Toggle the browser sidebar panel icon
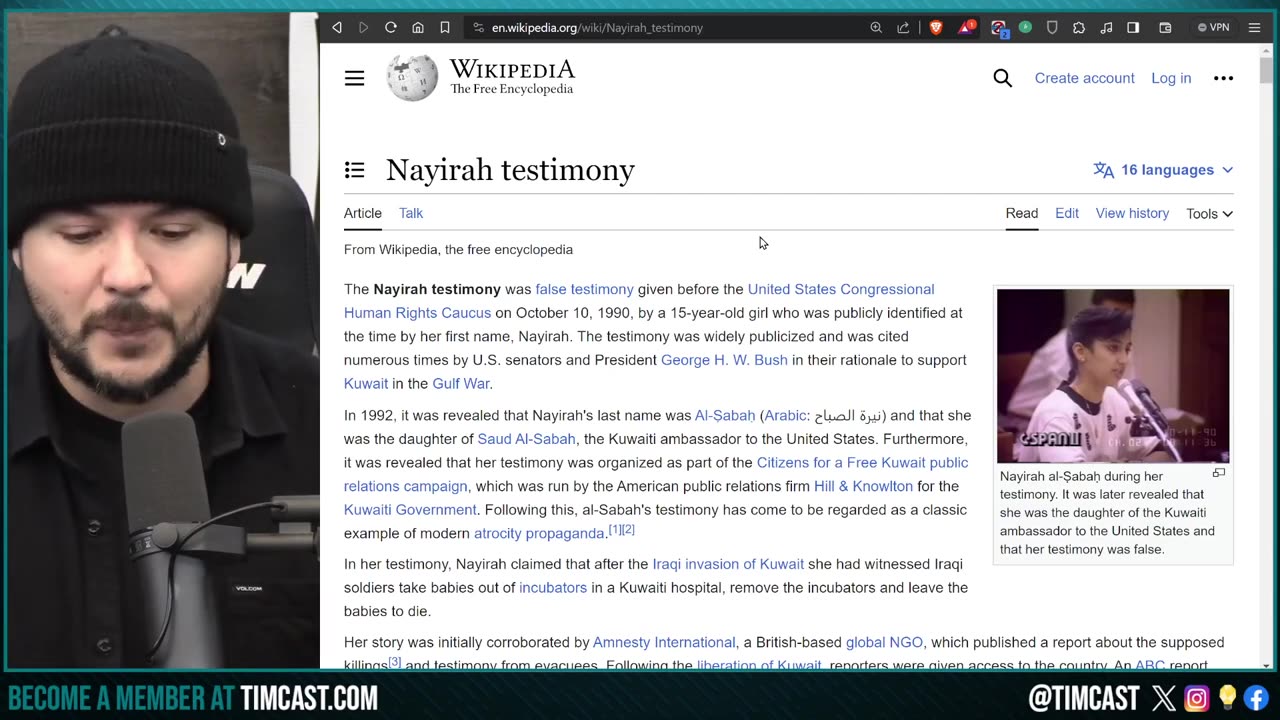The height and width of the screenshot is (720, 1280). 1133,28
